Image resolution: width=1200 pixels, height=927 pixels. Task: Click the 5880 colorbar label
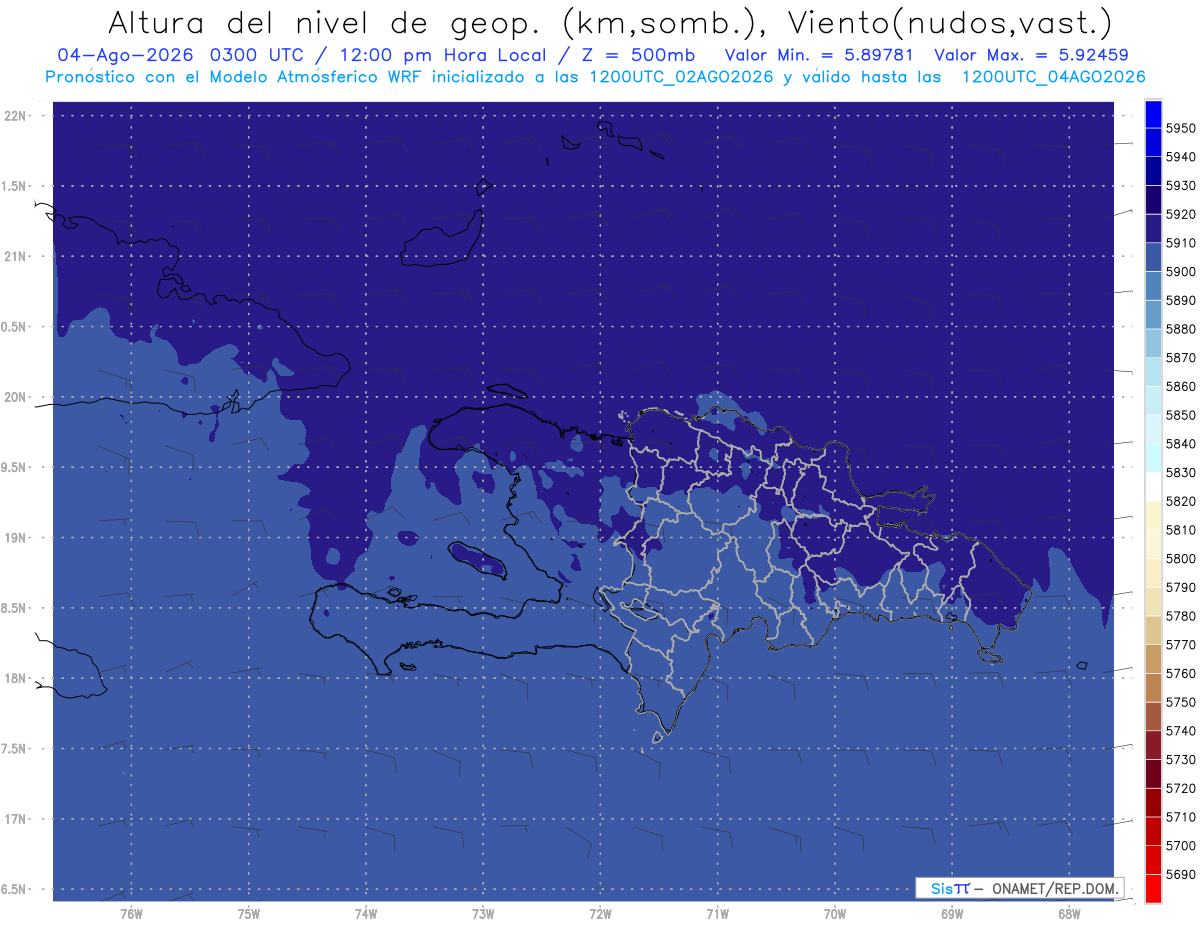click(1180, 329)
